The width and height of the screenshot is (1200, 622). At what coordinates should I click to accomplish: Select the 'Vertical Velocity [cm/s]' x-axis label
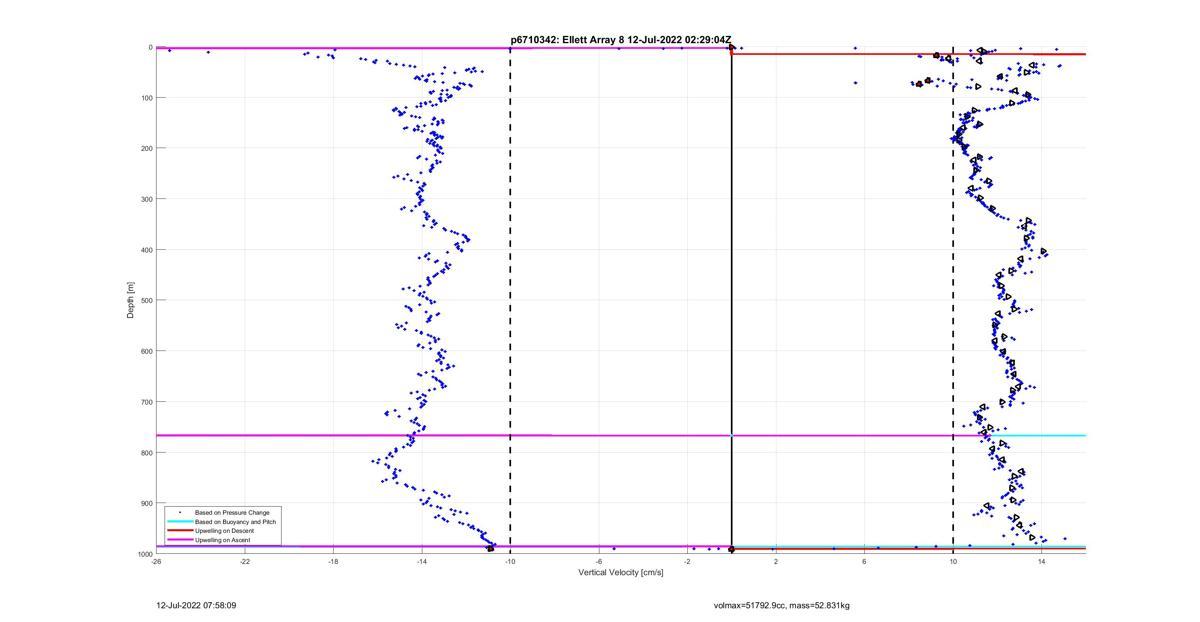click(x=621, y=573)
